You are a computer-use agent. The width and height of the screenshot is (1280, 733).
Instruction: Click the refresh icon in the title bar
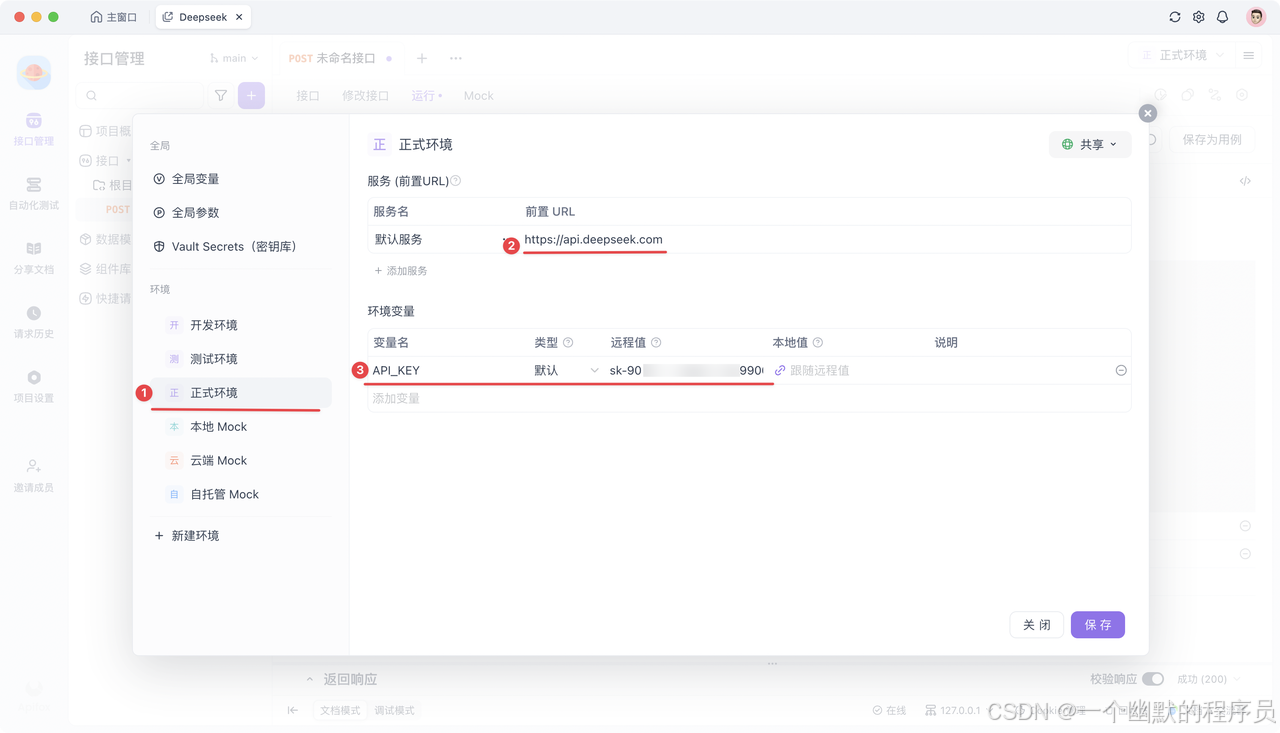click(1175, 17)
